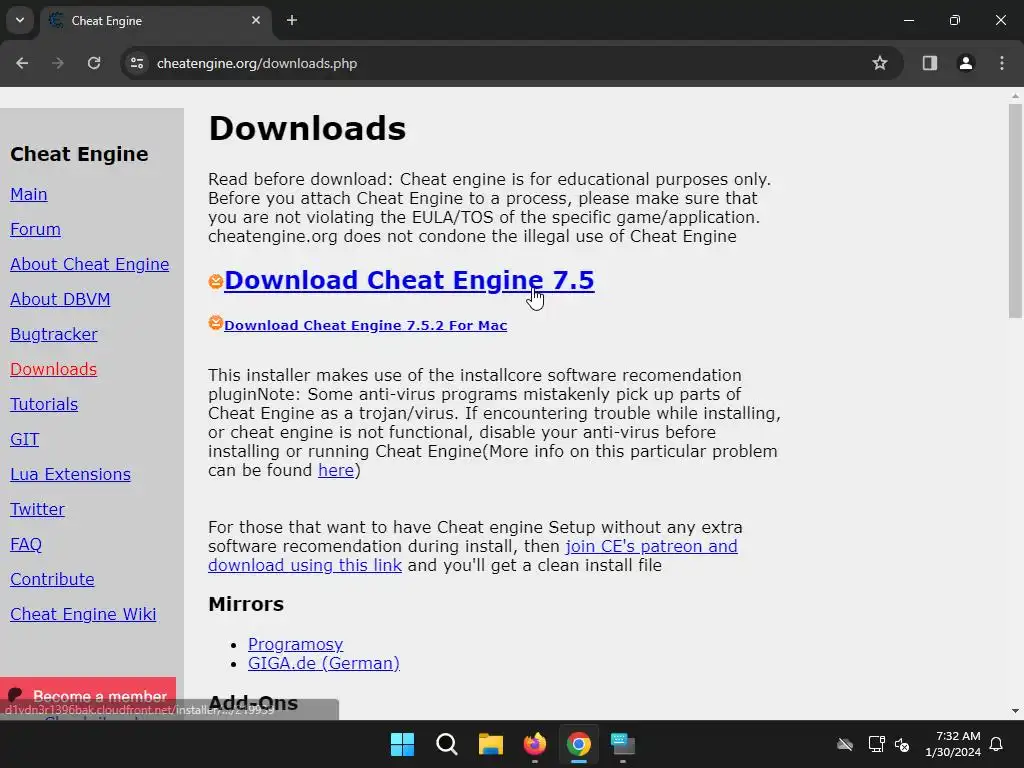
Task: Open About Cheat Engine sidebar link
Action: point(89,264)
